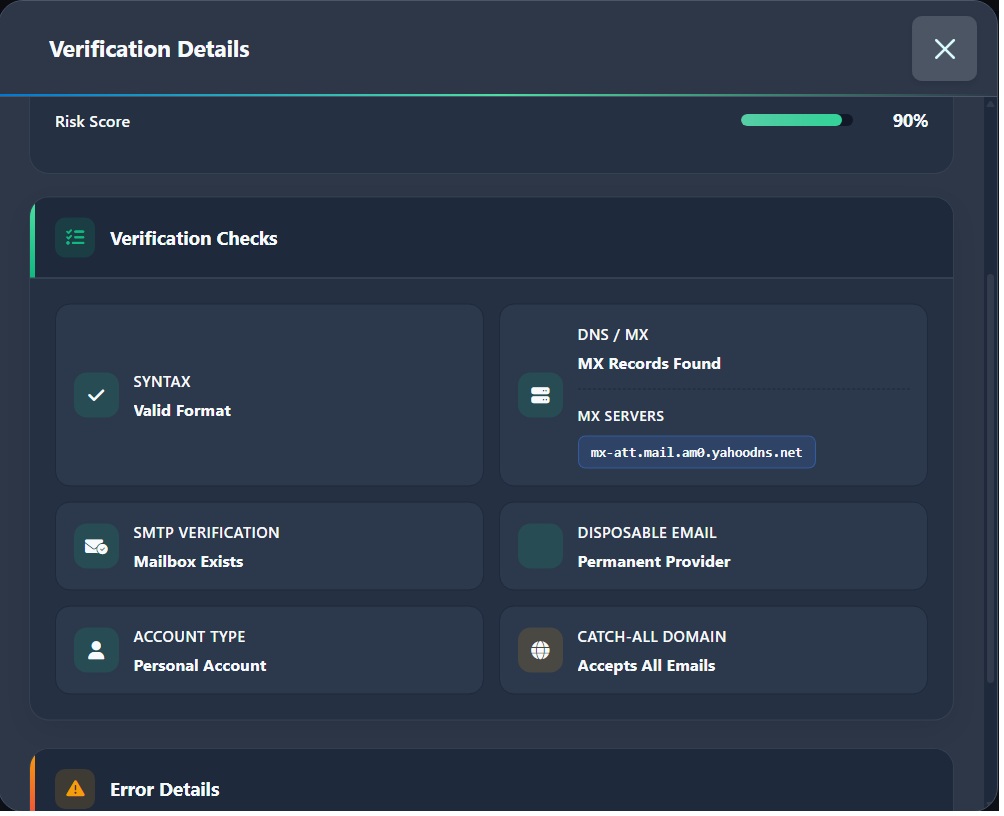
Task: Click the SMTP VERIFICATION label
Action: 207,535
